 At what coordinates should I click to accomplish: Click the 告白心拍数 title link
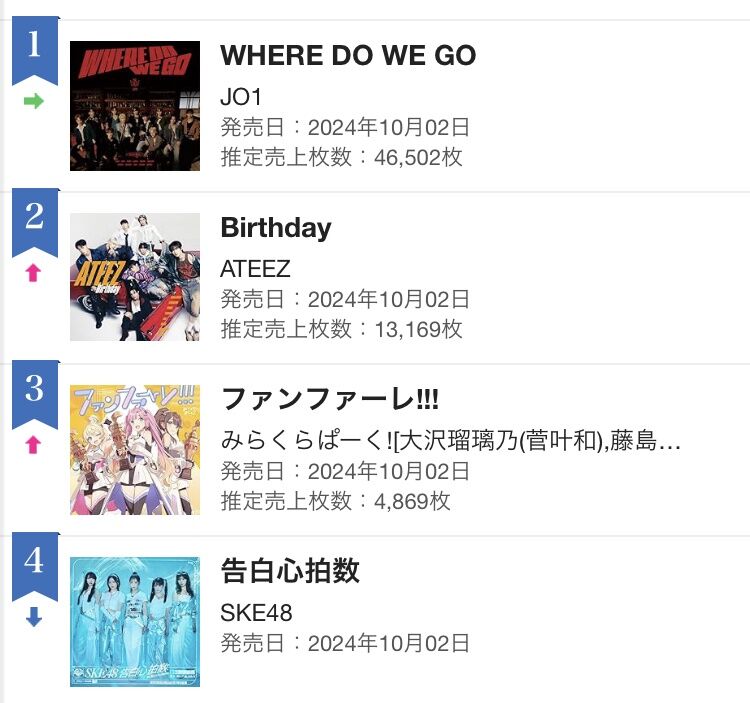pyautogui.click(x=290, y=572)
